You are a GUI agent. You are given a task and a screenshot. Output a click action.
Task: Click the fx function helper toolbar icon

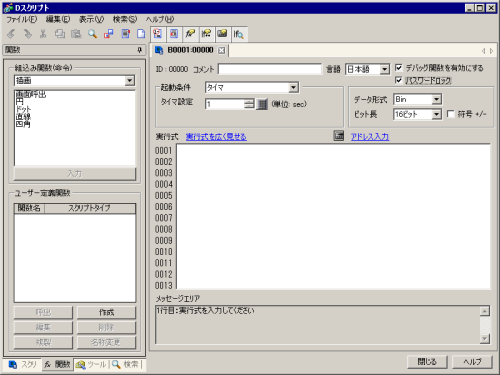coord(190,34)
